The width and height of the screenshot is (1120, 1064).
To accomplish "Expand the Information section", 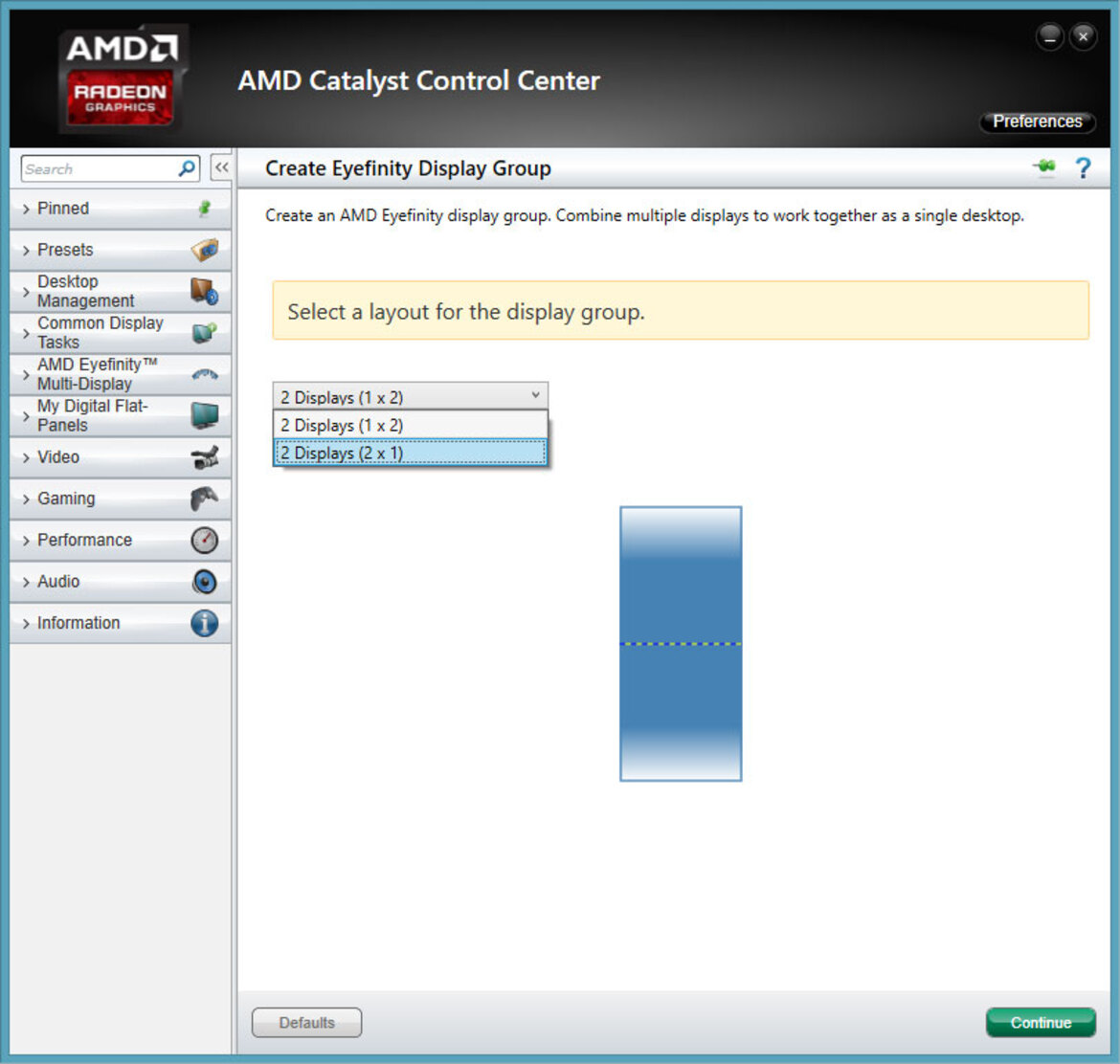I will click(x=120, y=623).
